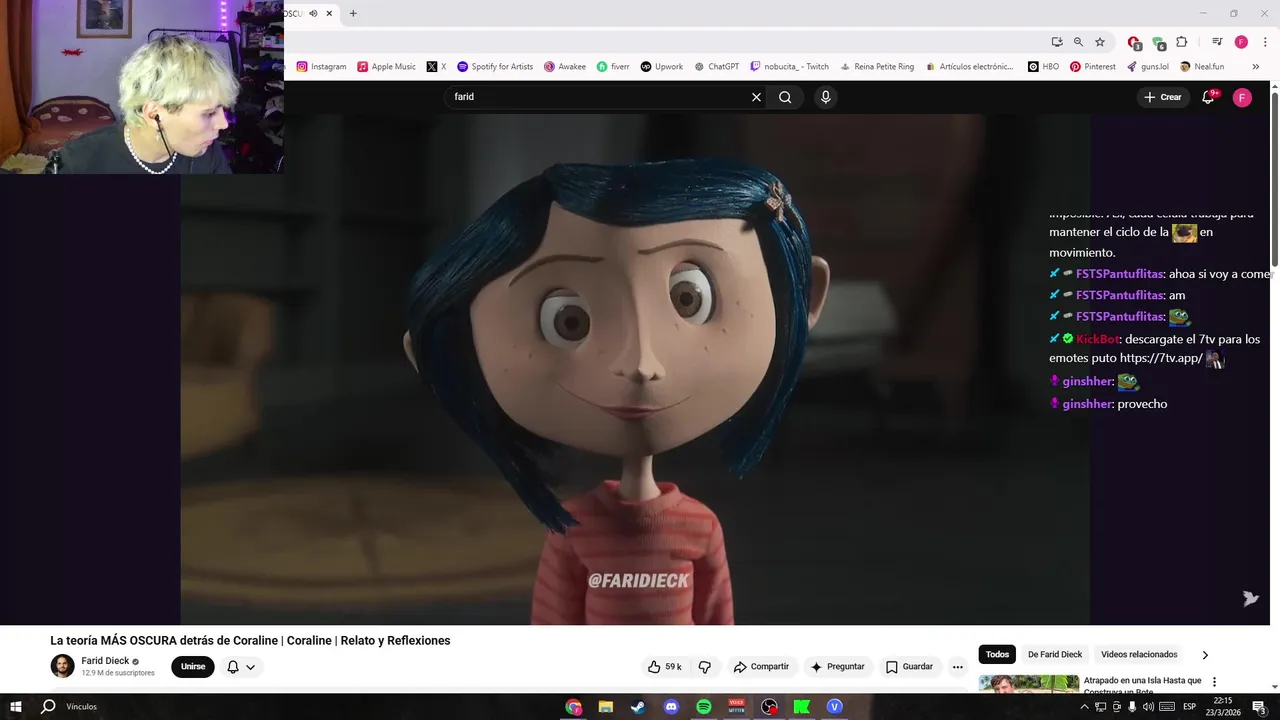Open the HBO bookmark
The height and width of the screenshot is (720, 1280).
coord(1043,67)
